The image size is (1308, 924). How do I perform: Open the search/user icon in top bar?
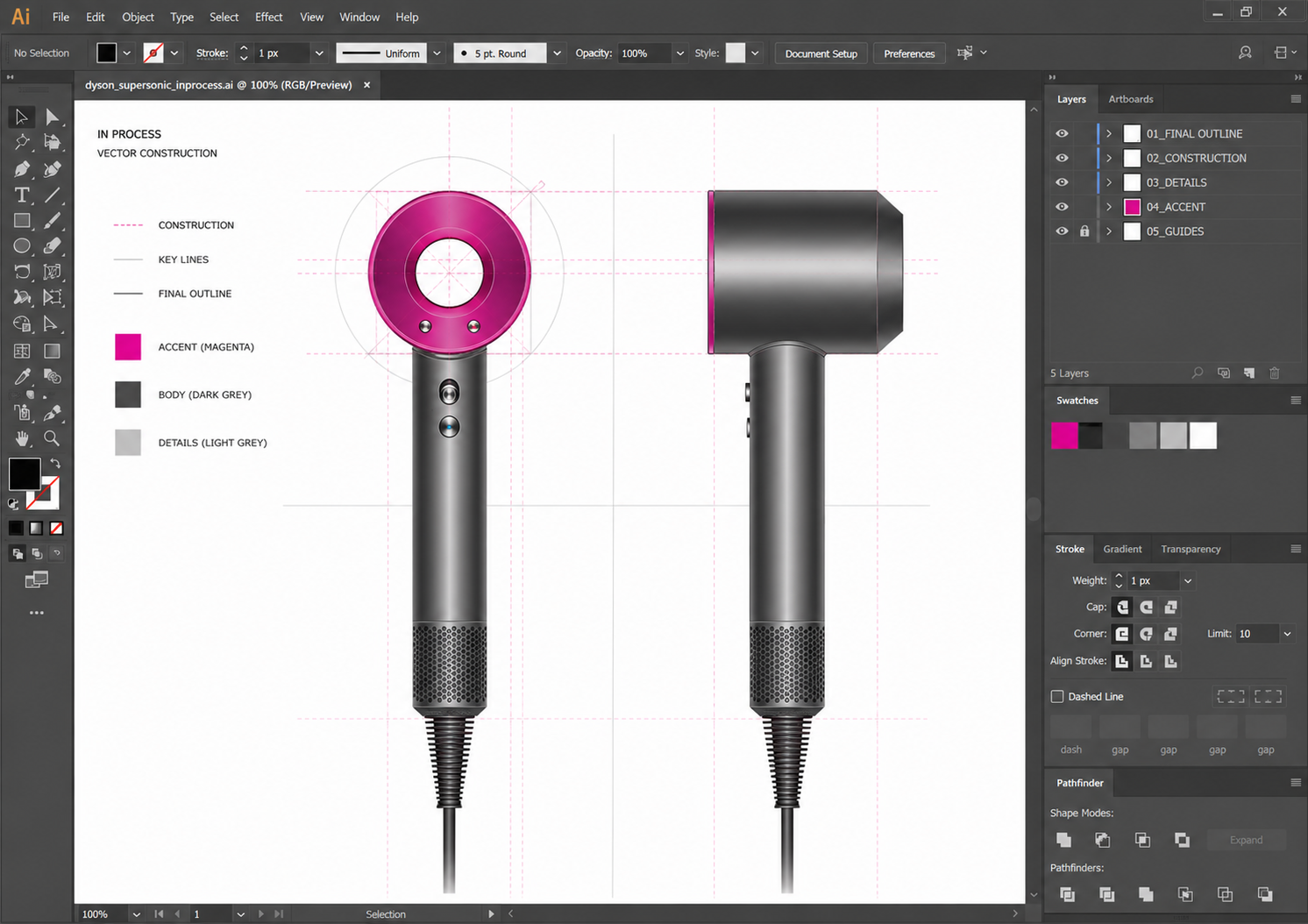click(x=1245, y=53)
